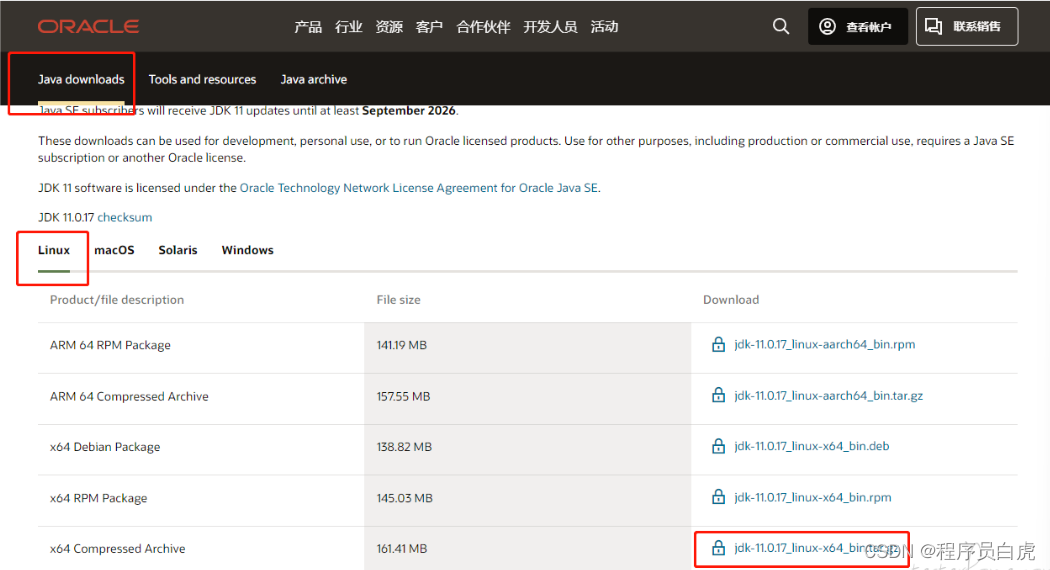
Task: Open the search magnifier icon
Action: point(781,26)
